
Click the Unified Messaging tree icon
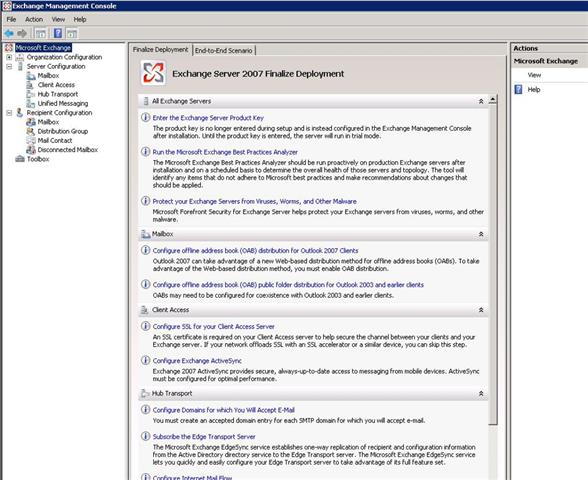pos(31,104)
